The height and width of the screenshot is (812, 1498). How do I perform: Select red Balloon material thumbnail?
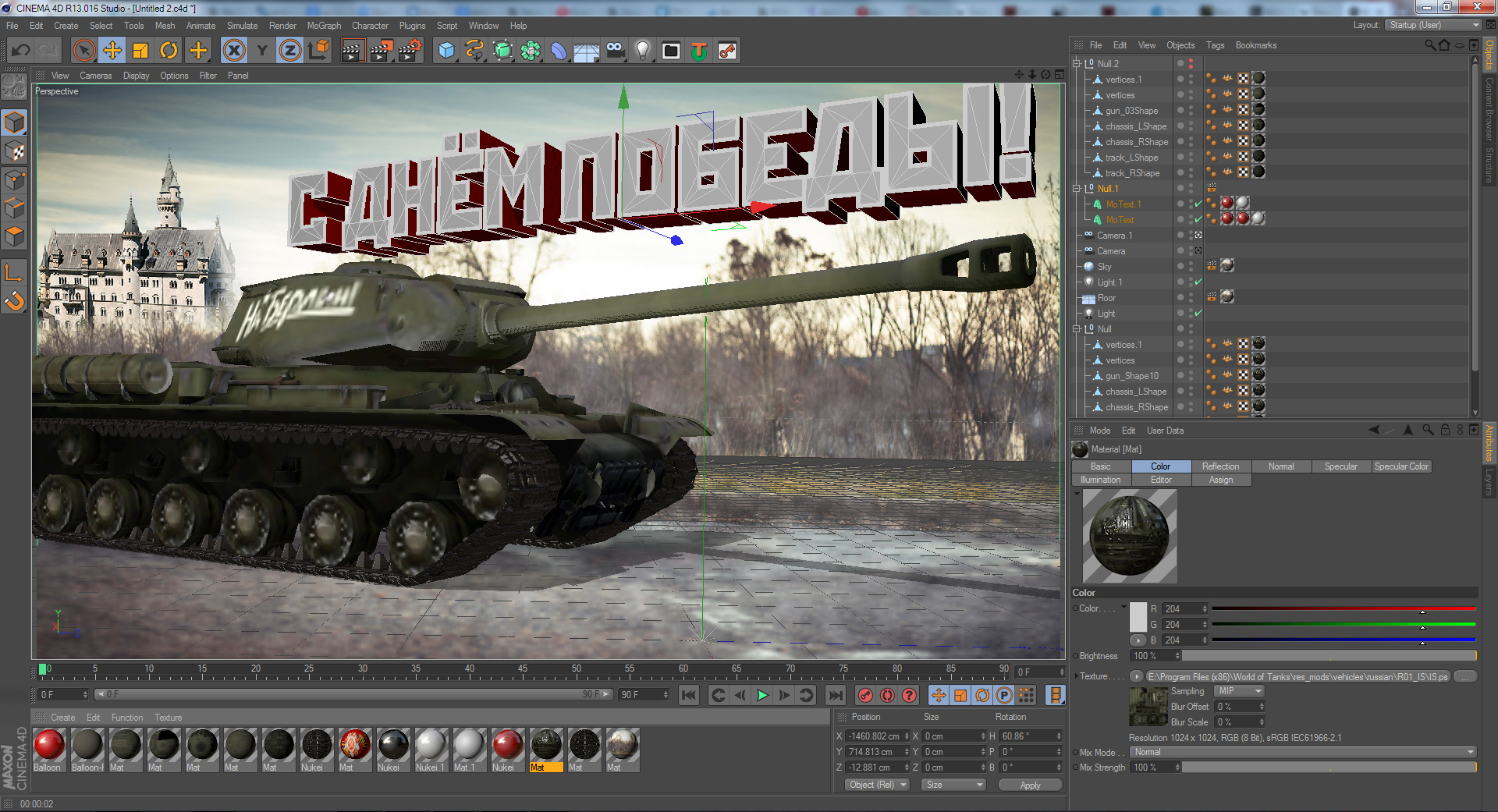49,745
